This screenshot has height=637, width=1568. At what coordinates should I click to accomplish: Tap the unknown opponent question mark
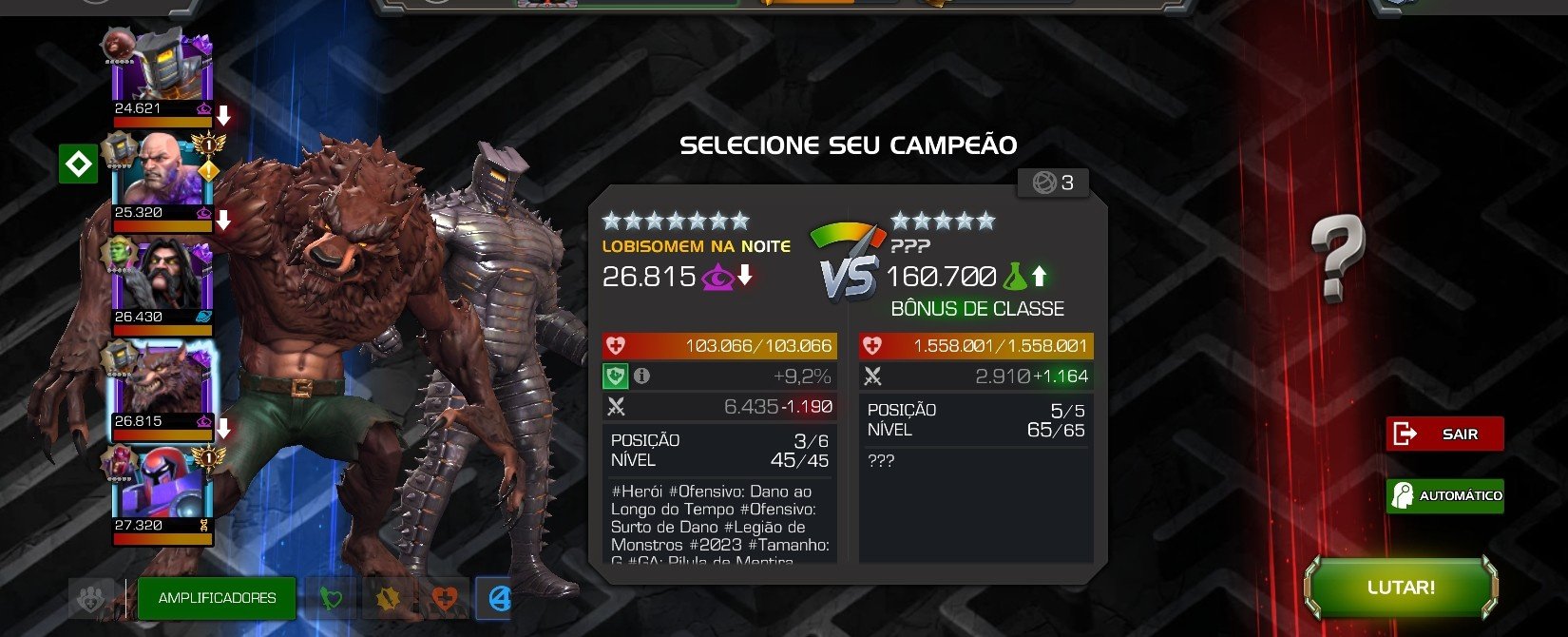pyautogui.click(x=1337, y=257)
